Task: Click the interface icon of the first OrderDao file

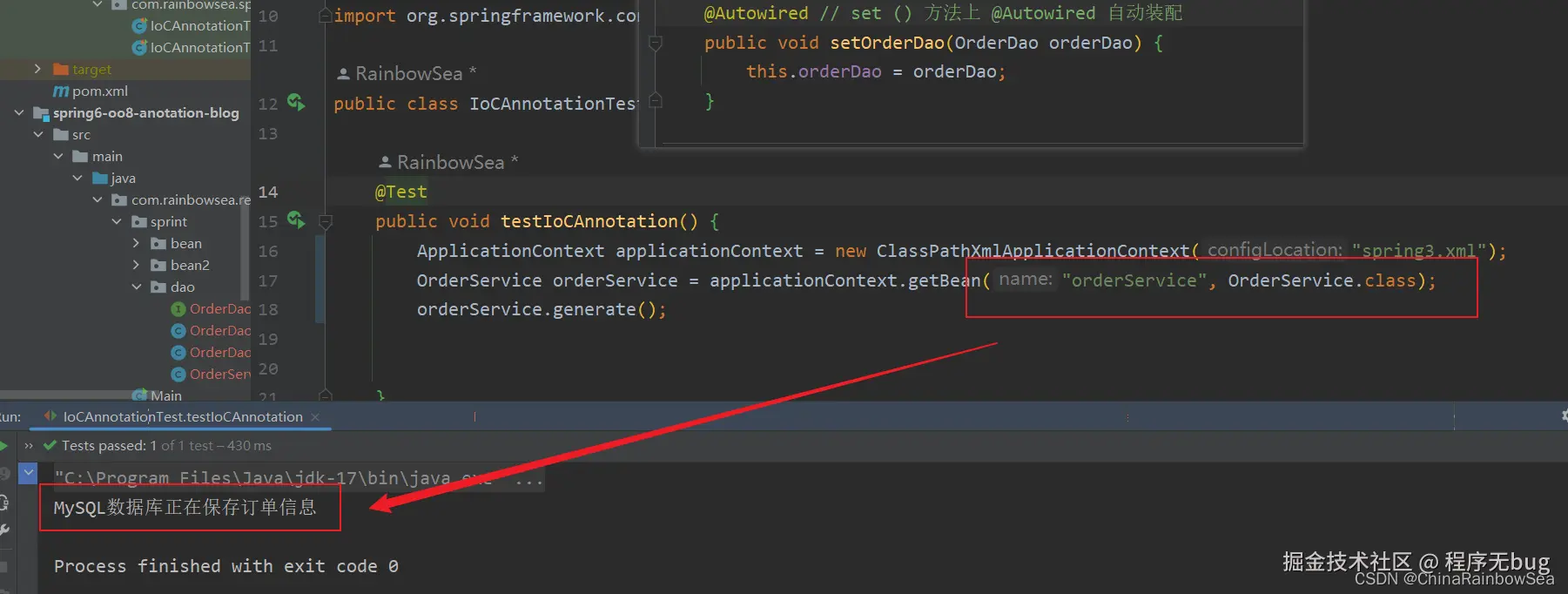Action: (178, 309)
